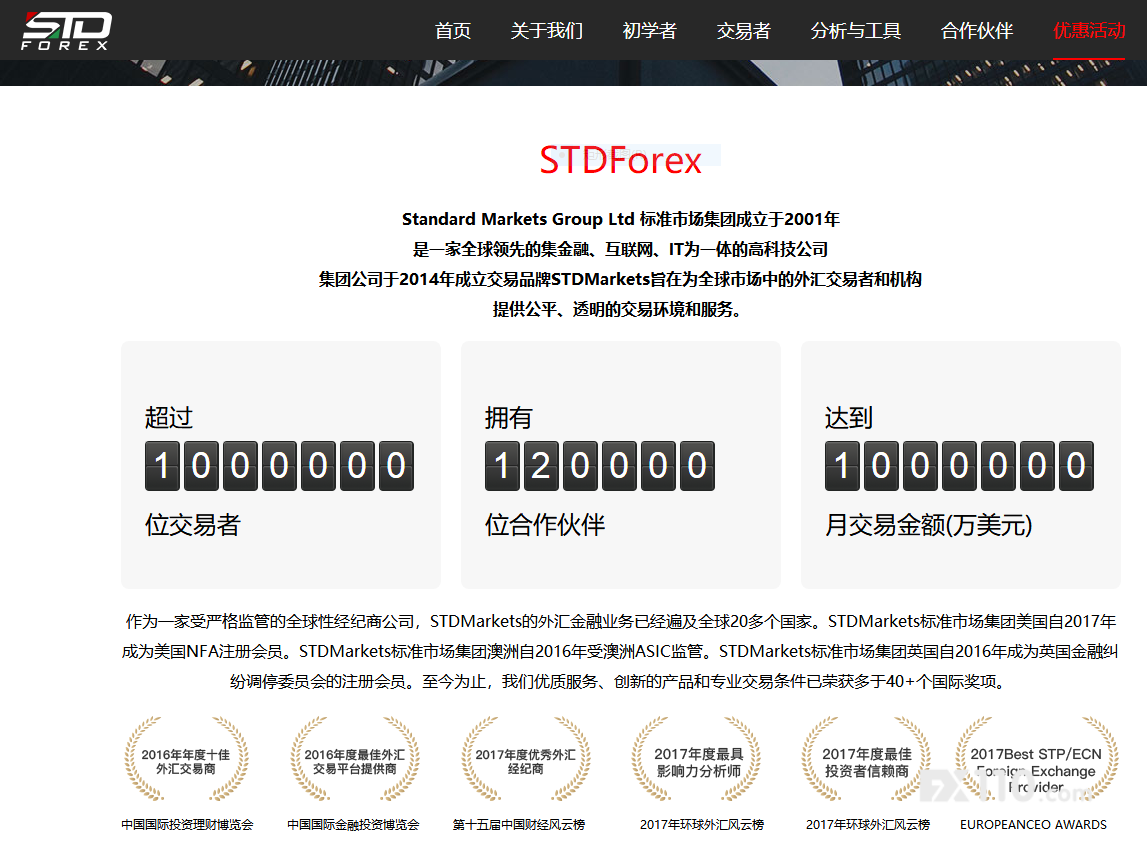Click the 超过 label
This screenshot has width=1147, height=856.
169,418
